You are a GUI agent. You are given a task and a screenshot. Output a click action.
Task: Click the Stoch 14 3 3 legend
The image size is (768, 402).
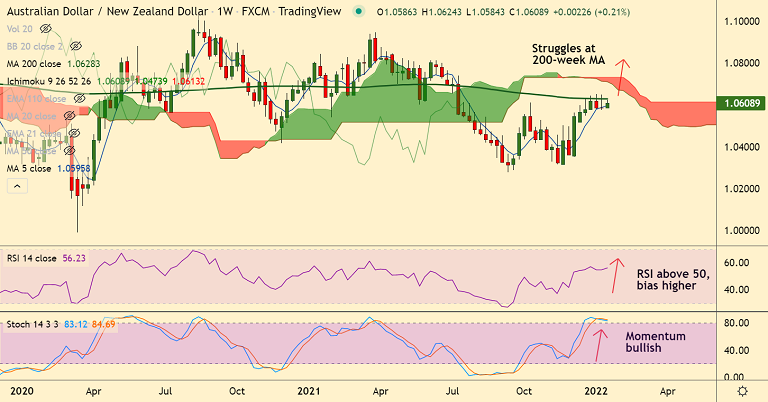click(32, 324)
